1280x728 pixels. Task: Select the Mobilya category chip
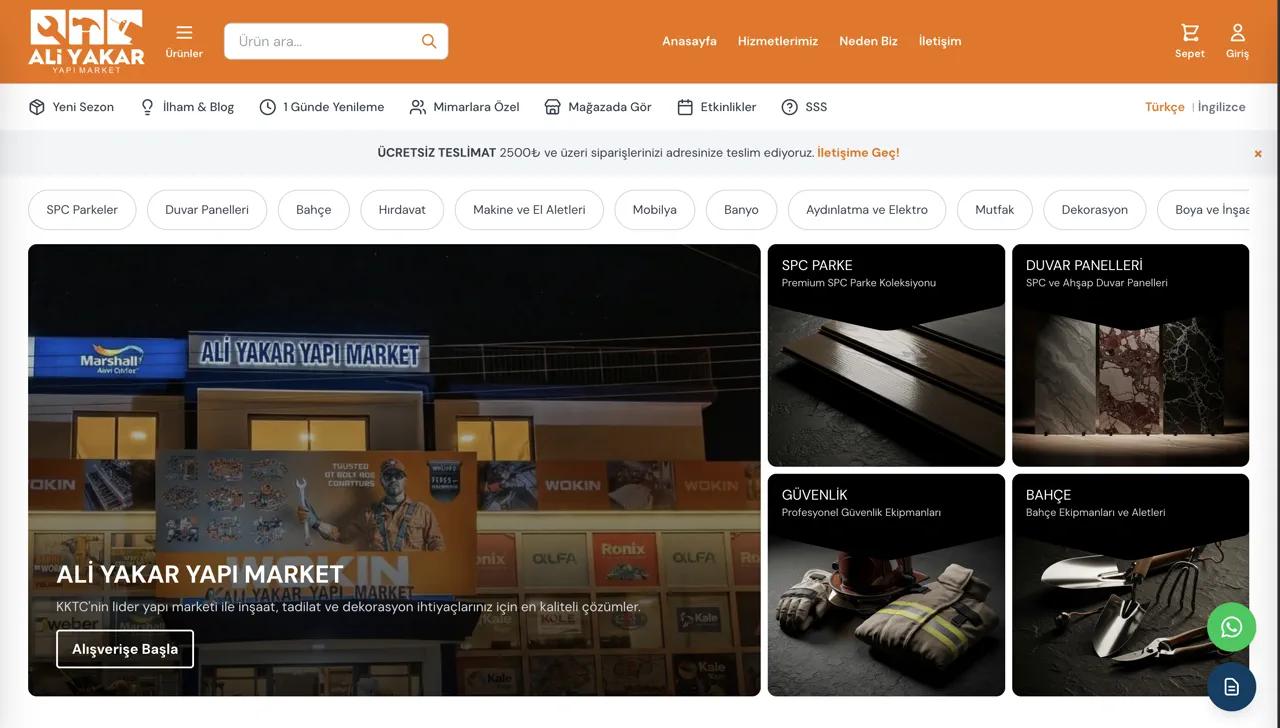coord(655,210)
